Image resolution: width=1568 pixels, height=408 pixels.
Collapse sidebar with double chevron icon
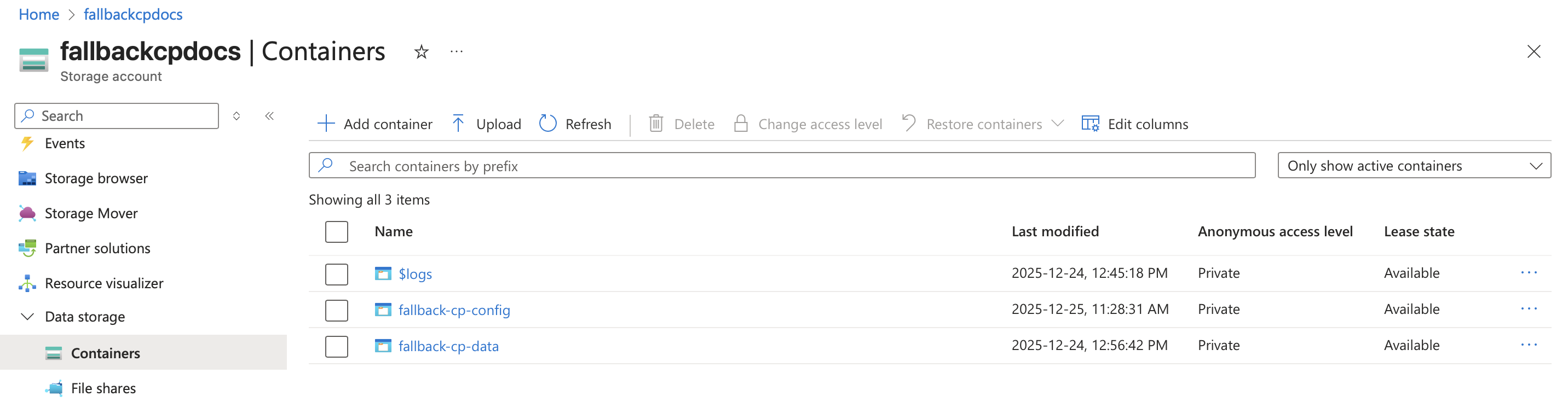(270, 116)
